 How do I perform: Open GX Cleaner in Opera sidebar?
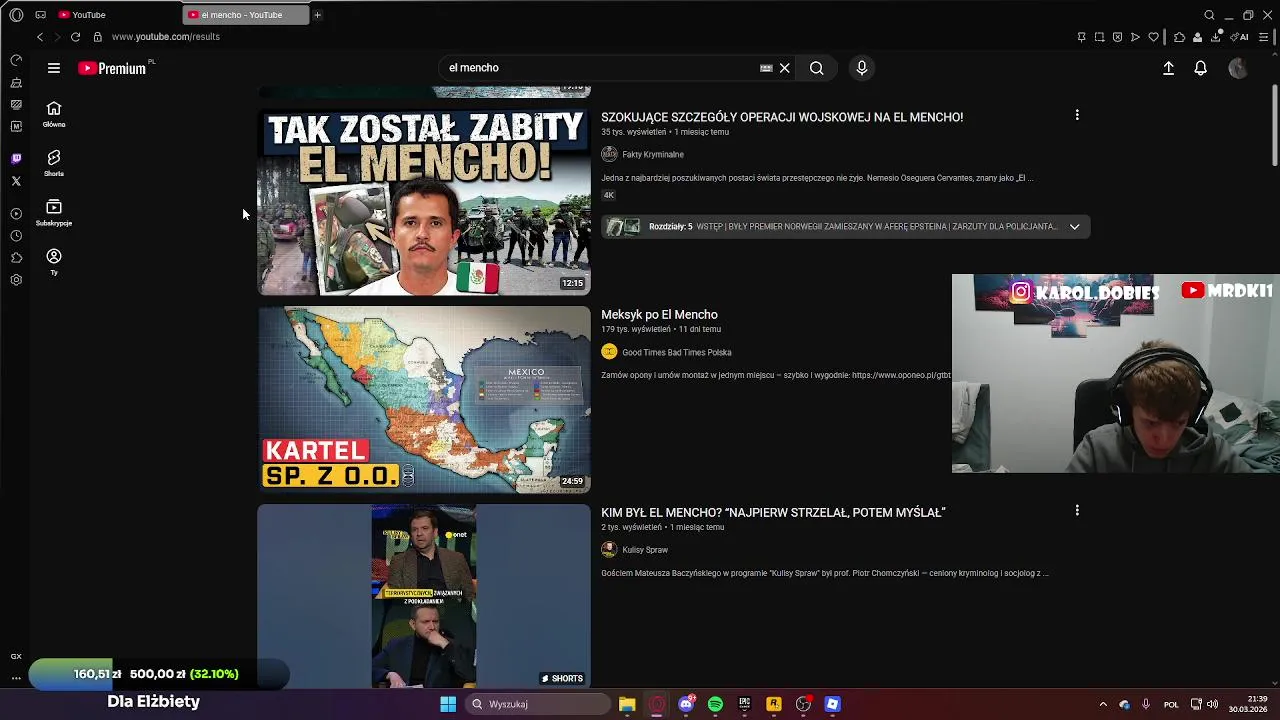16,83
